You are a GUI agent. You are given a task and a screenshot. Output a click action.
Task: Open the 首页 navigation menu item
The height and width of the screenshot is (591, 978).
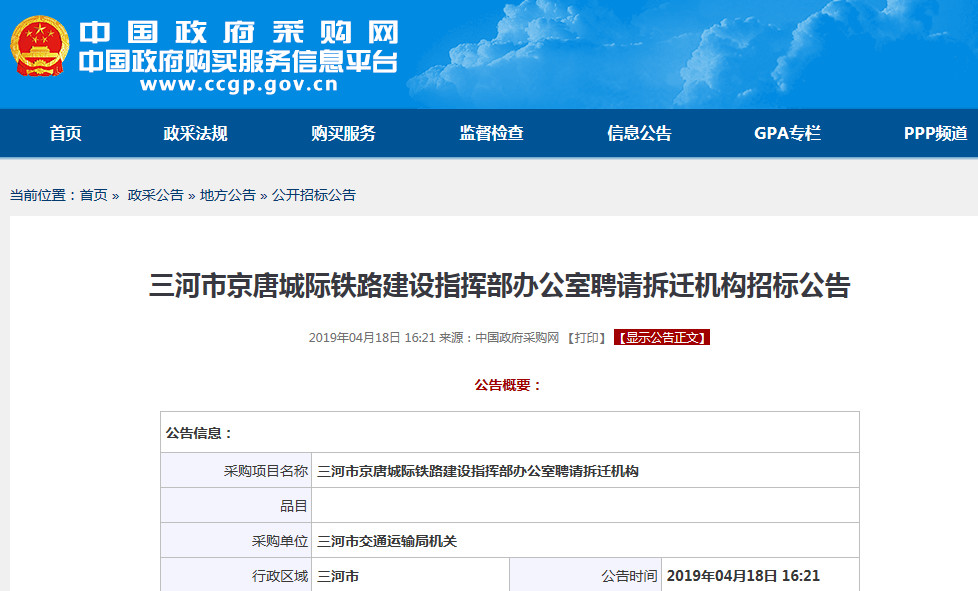tap(66, 133)
